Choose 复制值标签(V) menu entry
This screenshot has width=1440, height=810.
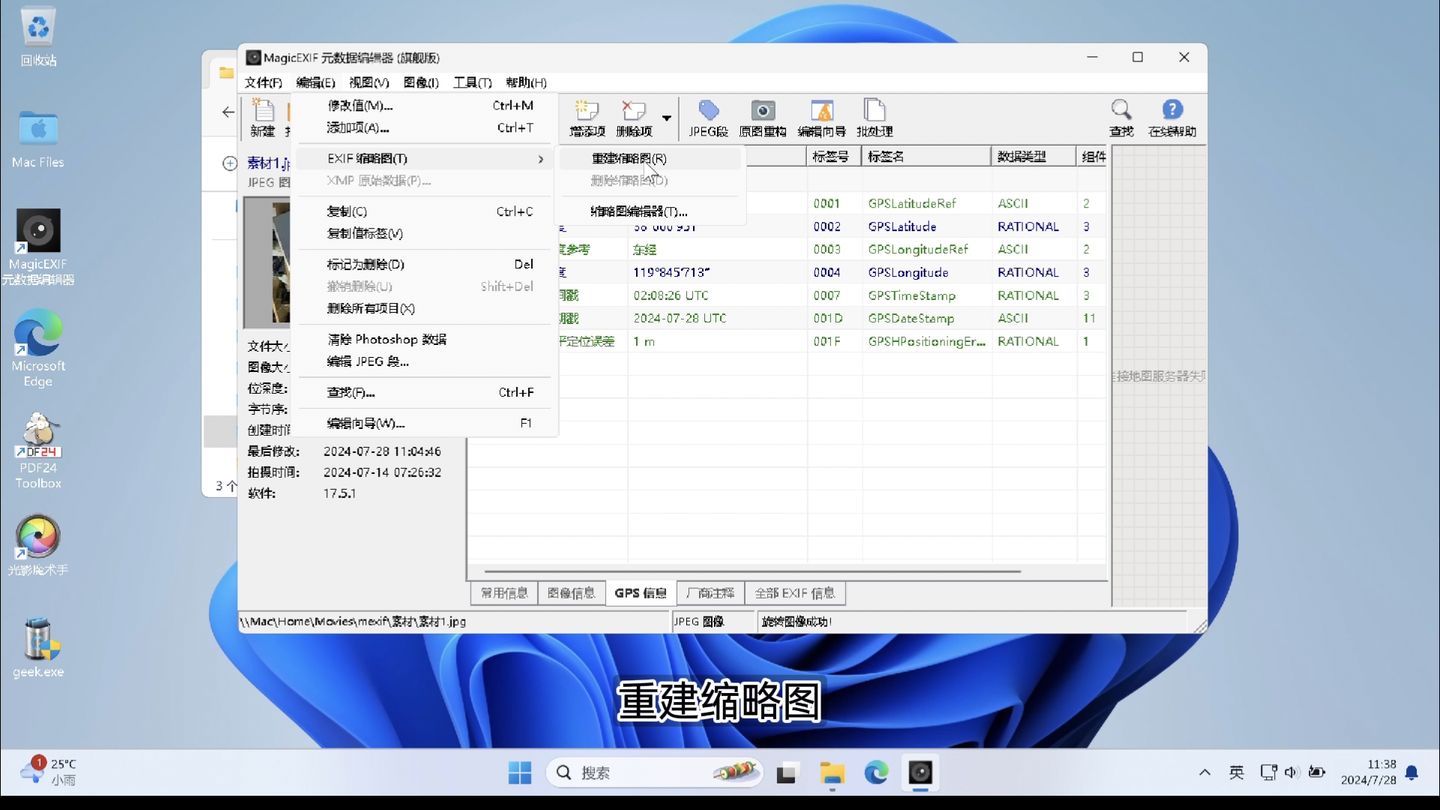425,233
